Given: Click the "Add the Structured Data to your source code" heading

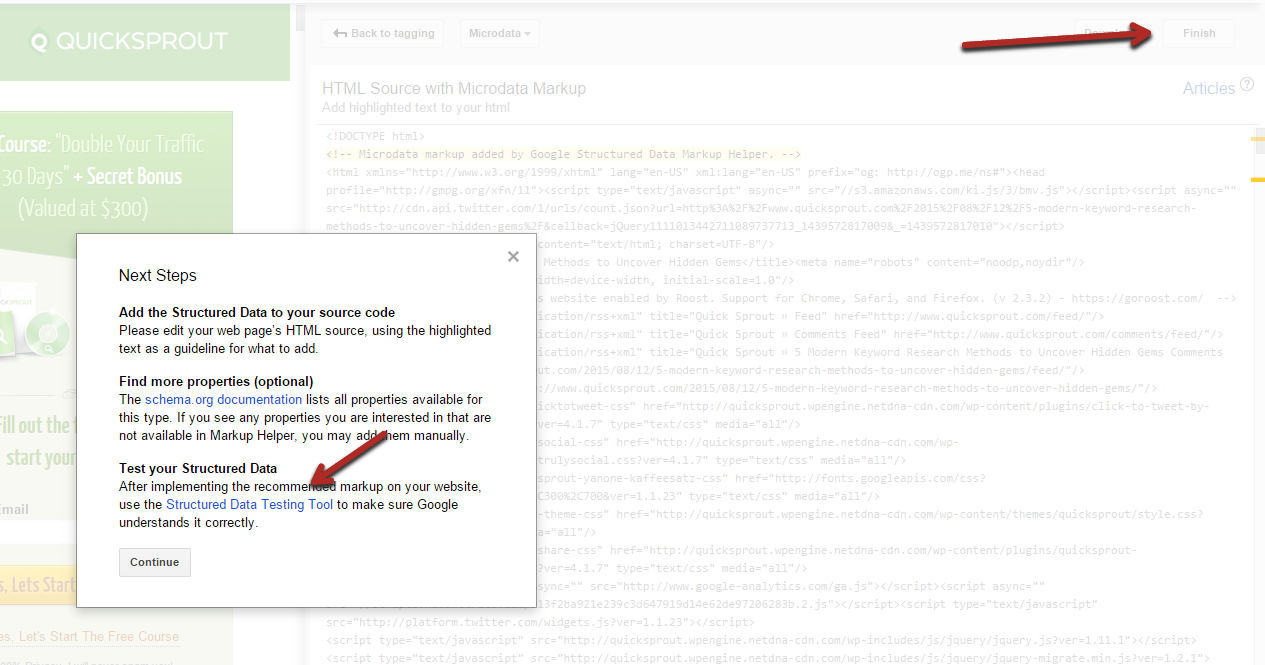Looking at the screenshot, I should pos(257,313).
